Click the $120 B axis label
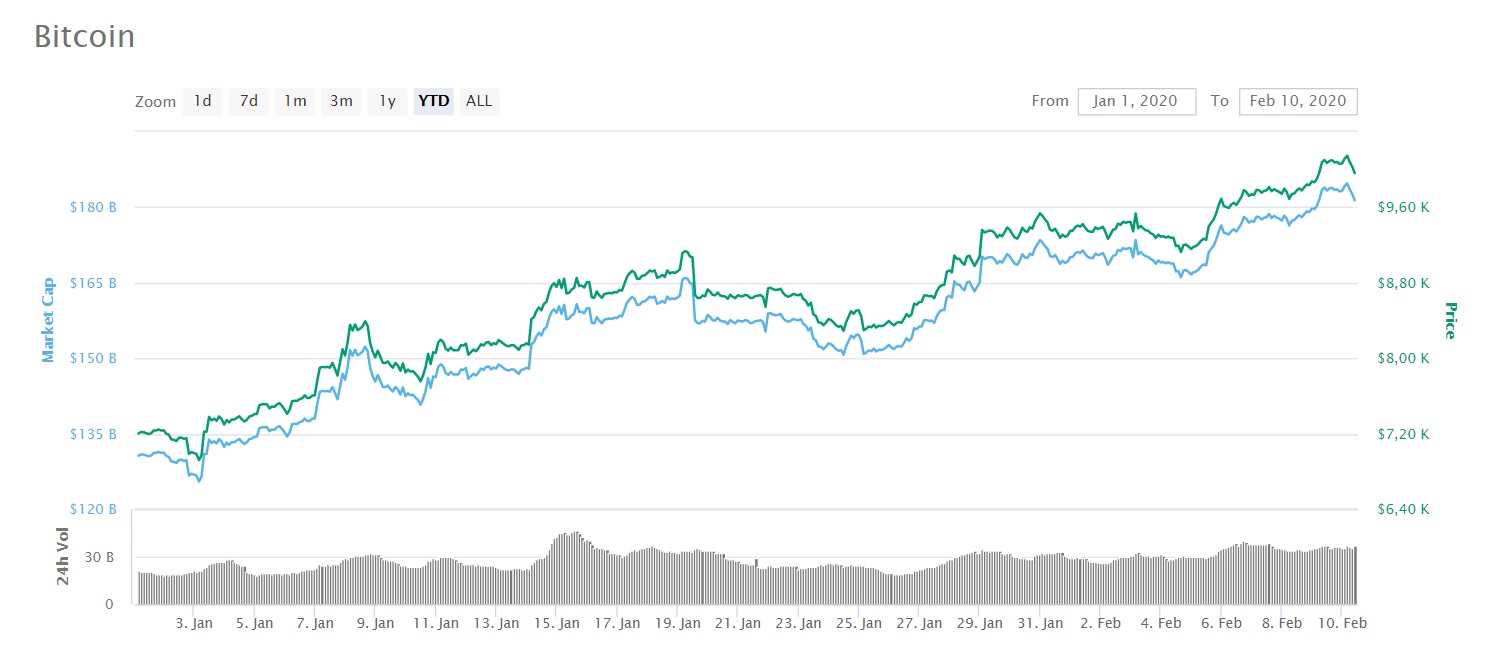This screenshot has width=1491, height=655. click(93, 509)
